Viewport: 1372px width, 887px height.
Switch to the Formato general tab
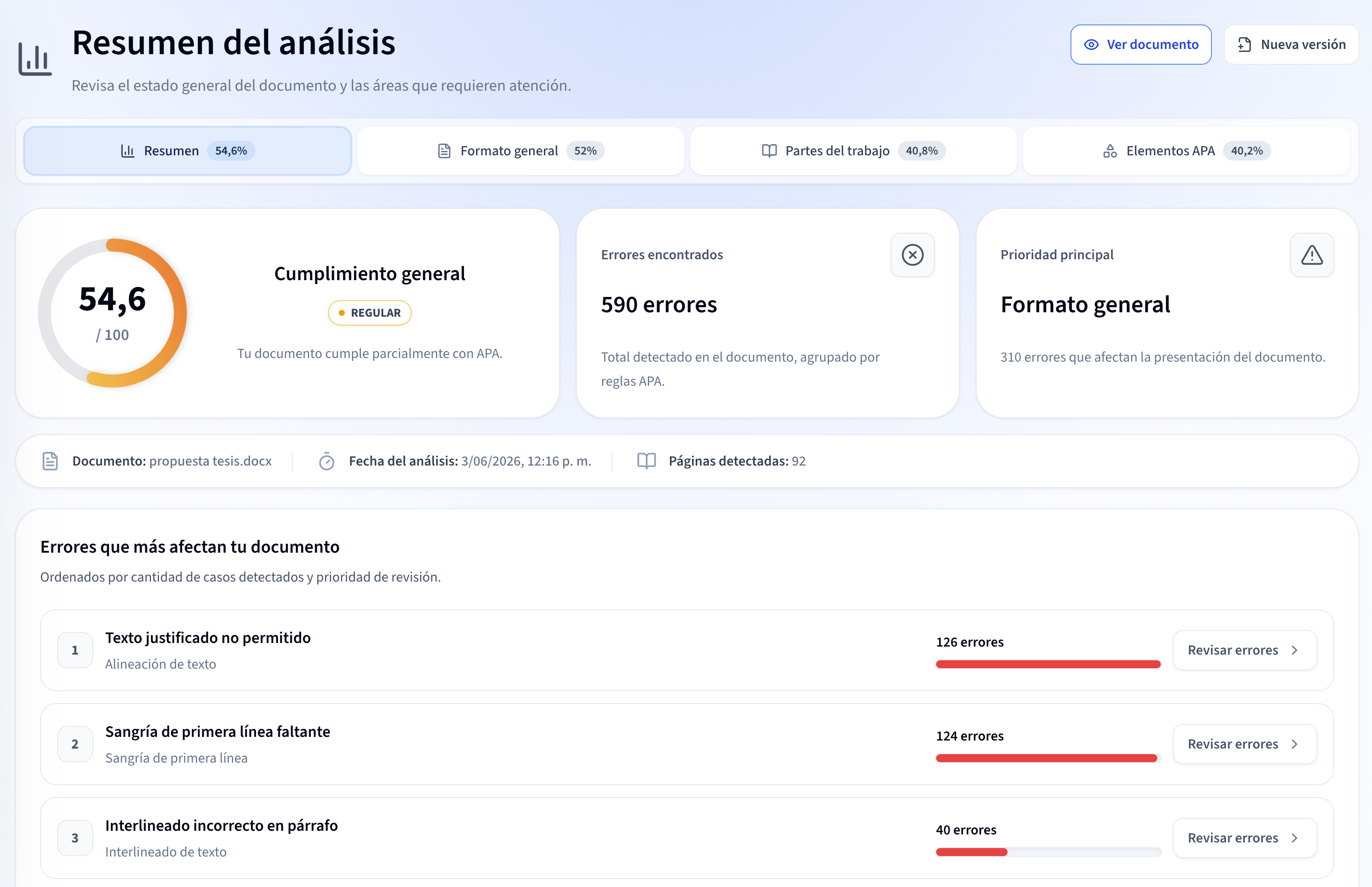coord(520,151)
